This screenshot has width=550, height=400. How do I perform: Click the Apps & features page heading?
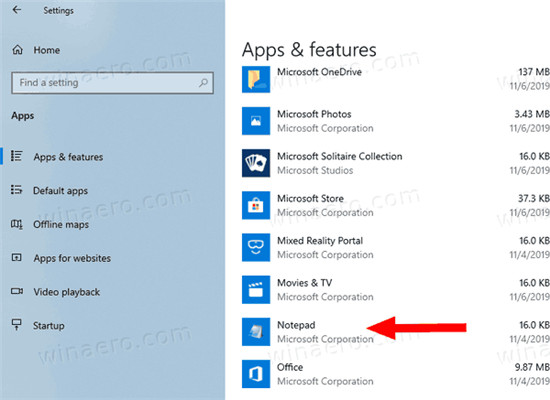click(309, 50)
